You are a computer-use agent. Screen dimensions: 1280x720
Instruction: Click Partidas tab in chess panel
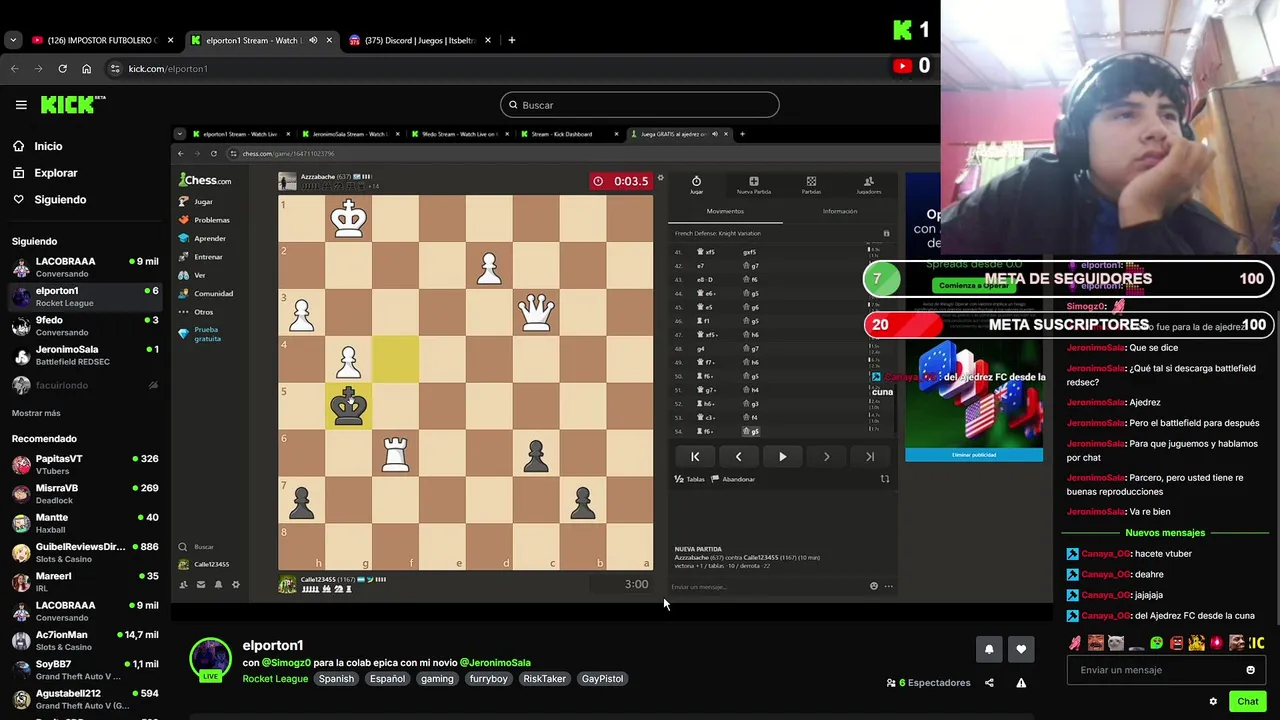(811, 185)
